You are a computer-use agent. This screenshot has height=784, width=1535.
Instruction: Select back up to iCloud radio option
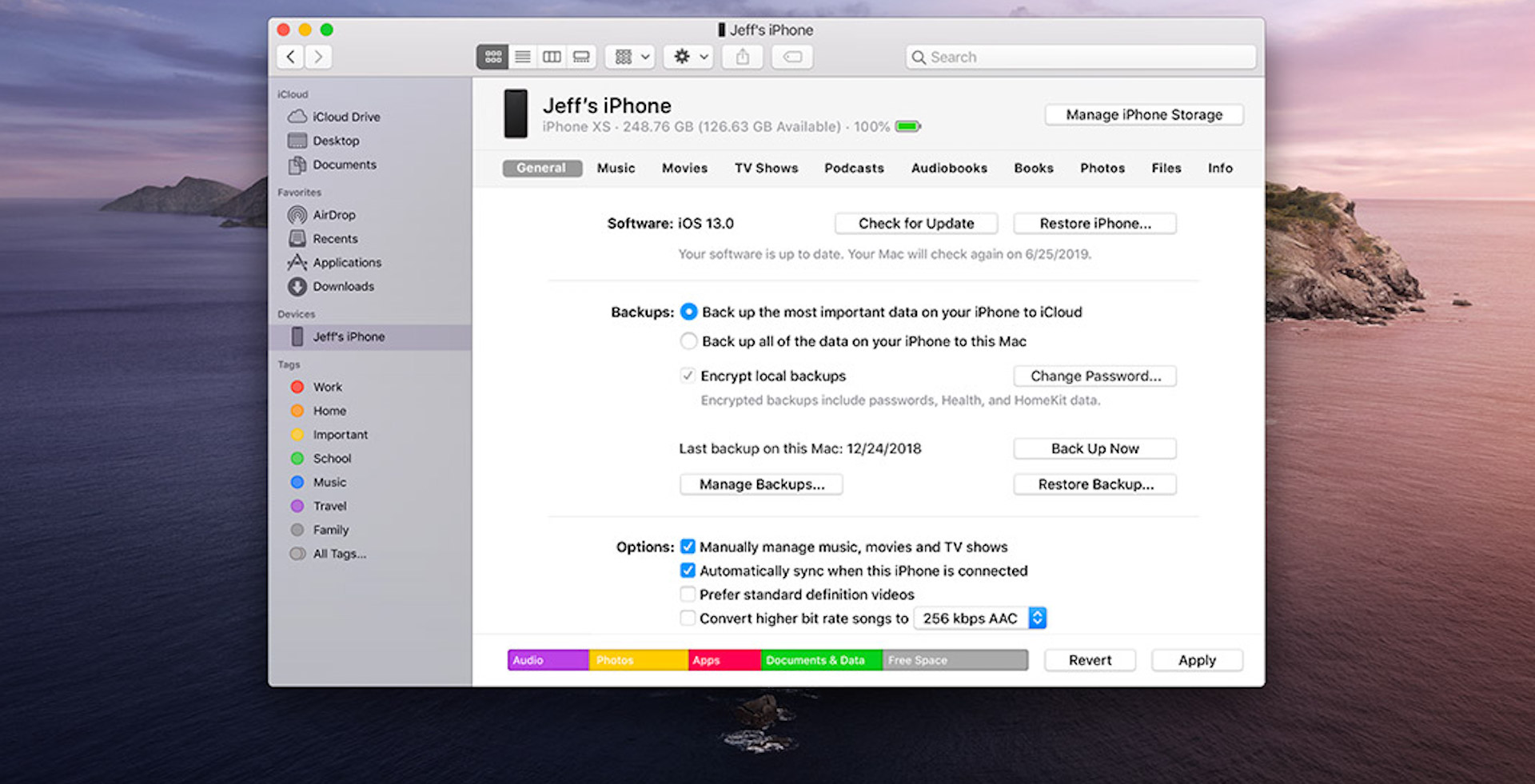[x=688, y=312]
